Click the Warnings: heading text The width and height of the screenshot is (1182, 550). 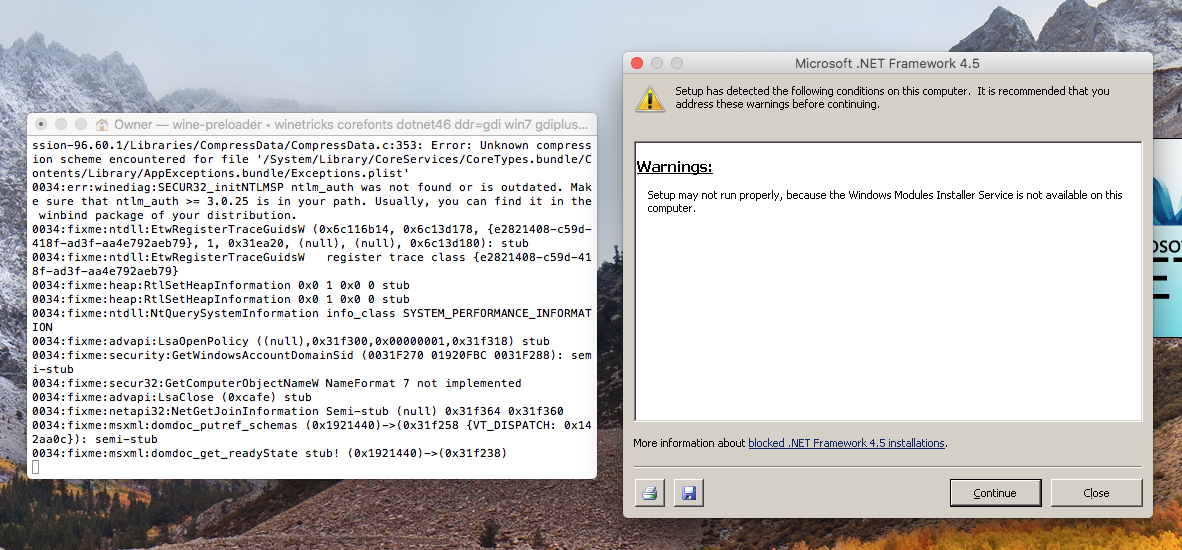(x=675, y=167)
